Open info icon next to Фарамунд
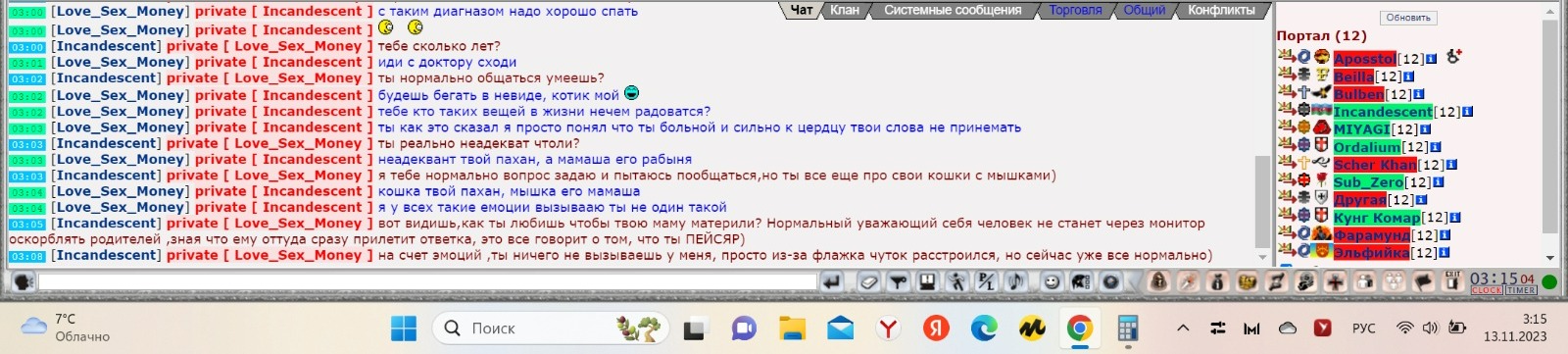The height and width of the screenshot is (354, 1568). coord(1445,235)
